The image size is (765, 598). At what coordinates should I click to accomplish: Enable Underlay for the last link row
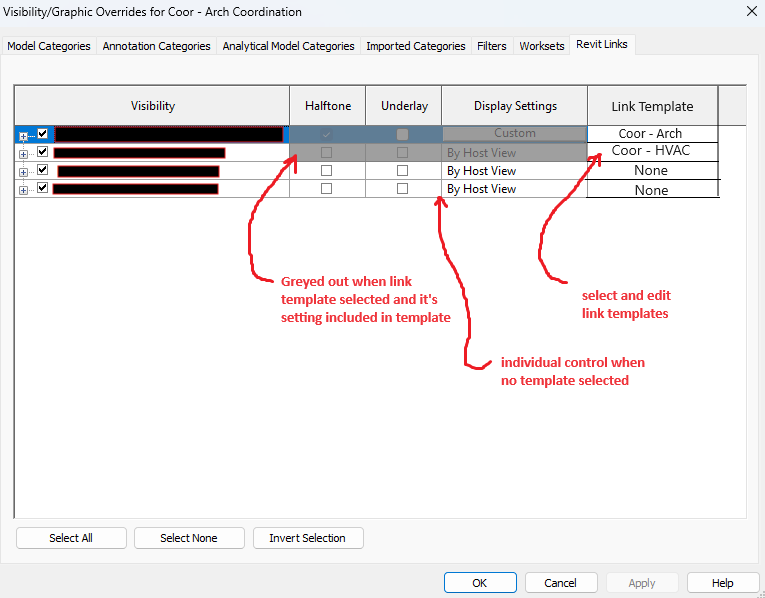tap(403, 188)
